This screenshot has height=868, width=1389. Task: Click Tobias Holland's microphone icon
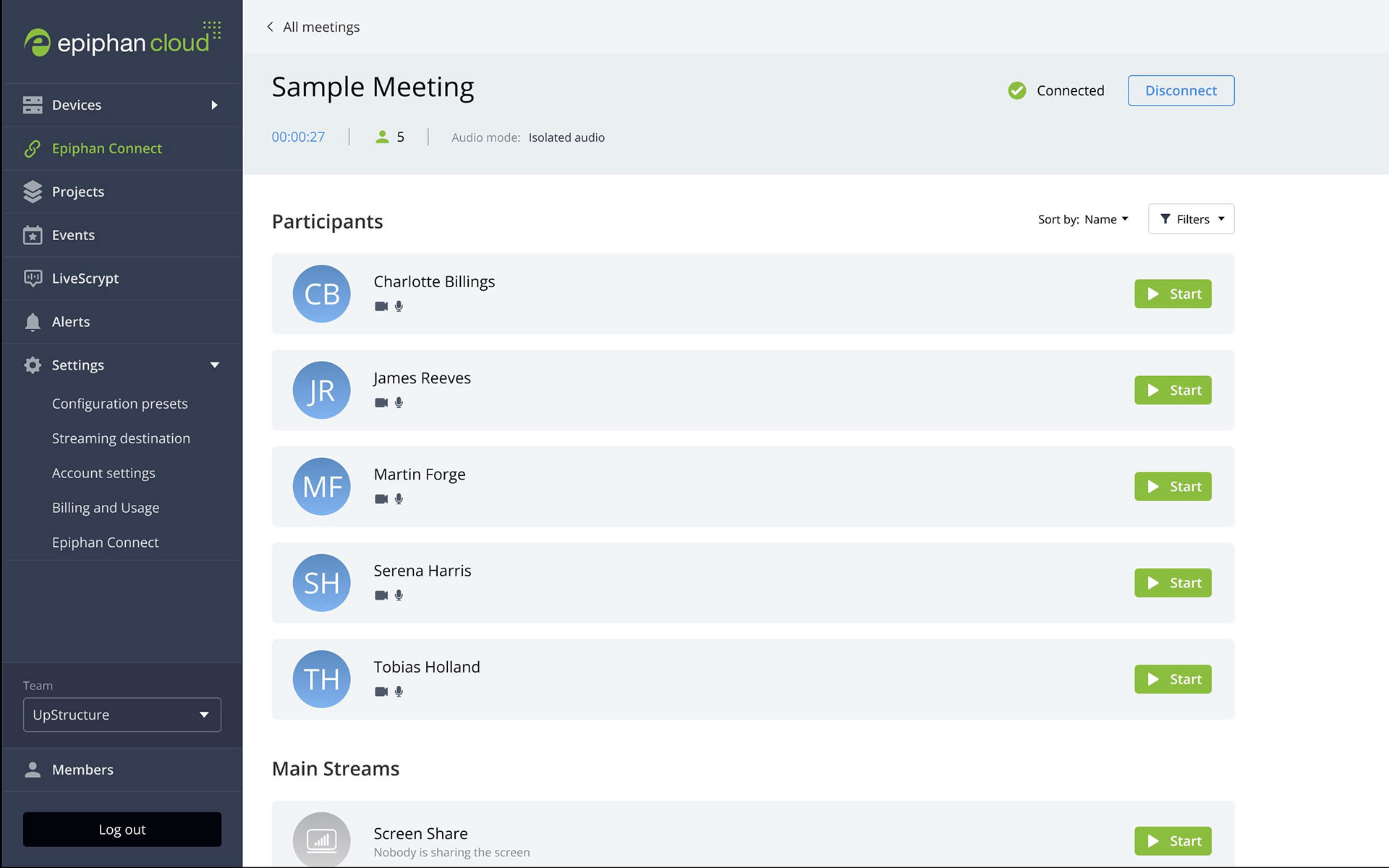click(399, 691)
